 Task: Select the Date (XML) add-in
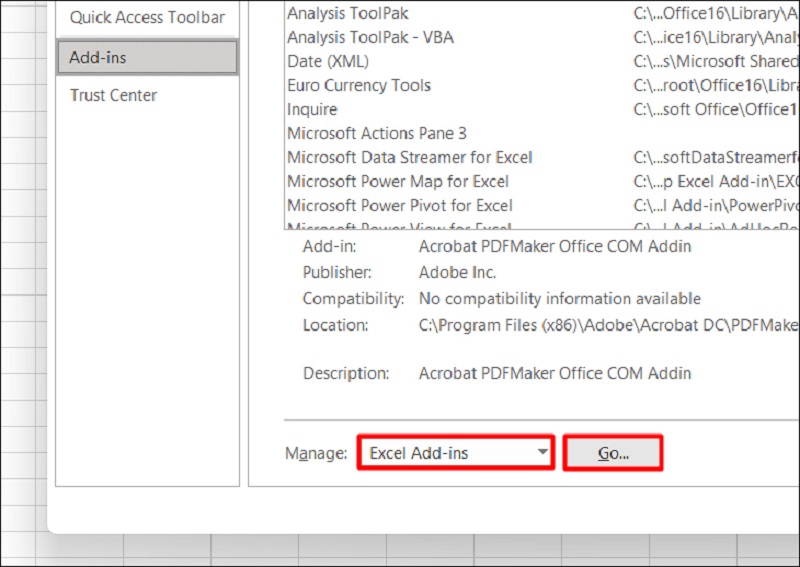(x=327, y=62)
